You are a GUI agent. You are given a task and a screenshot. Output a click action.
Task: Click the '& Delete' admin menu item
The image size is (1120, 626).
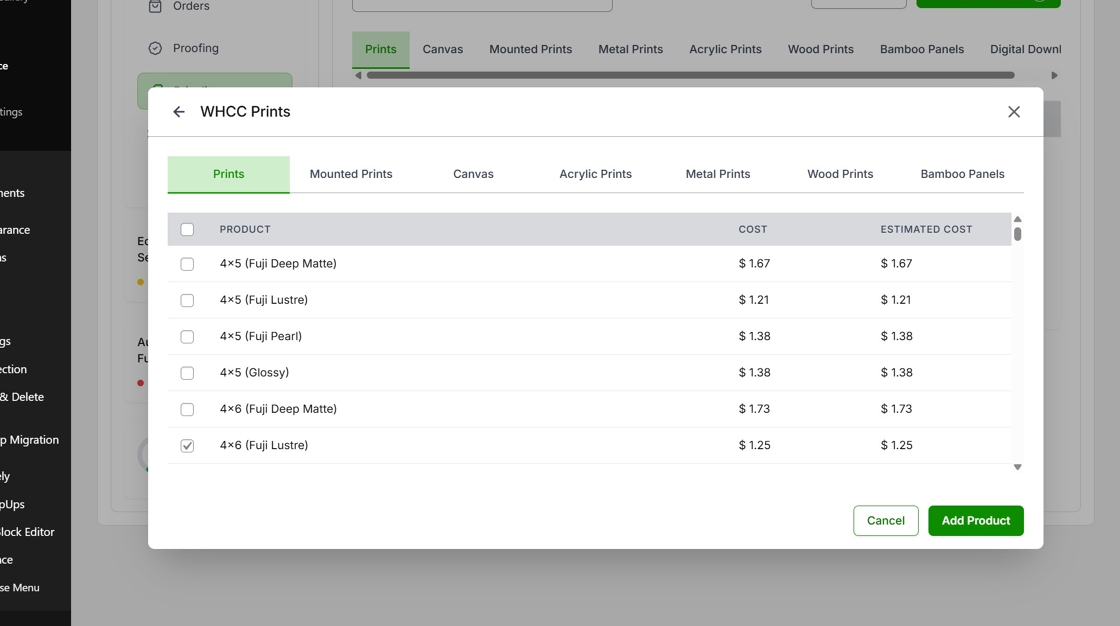point(22,397)
